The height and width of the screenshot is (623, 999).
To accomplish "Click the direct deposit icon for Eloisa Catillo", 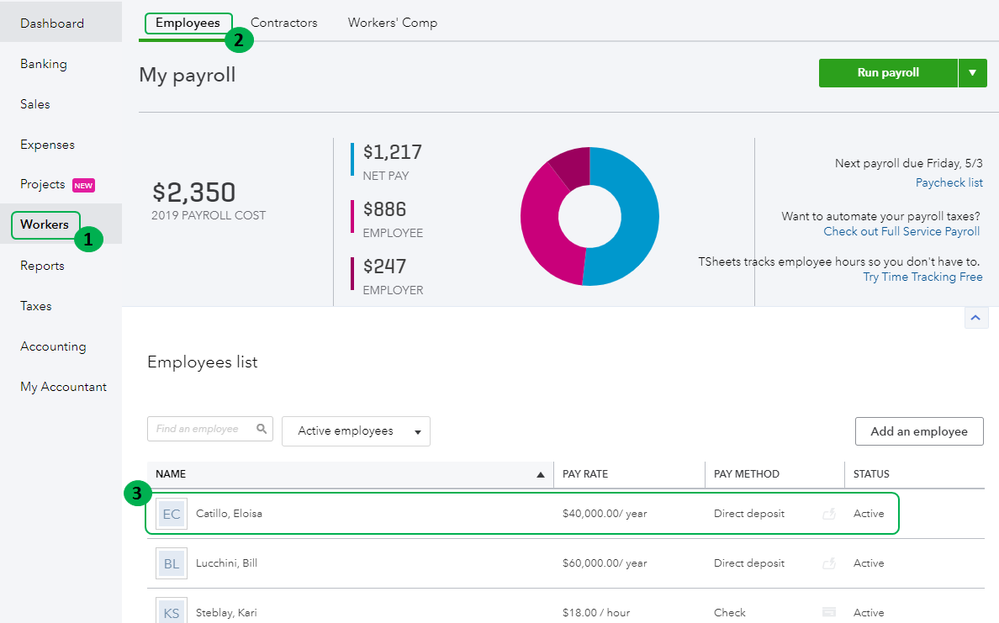I will pos(828,514).
